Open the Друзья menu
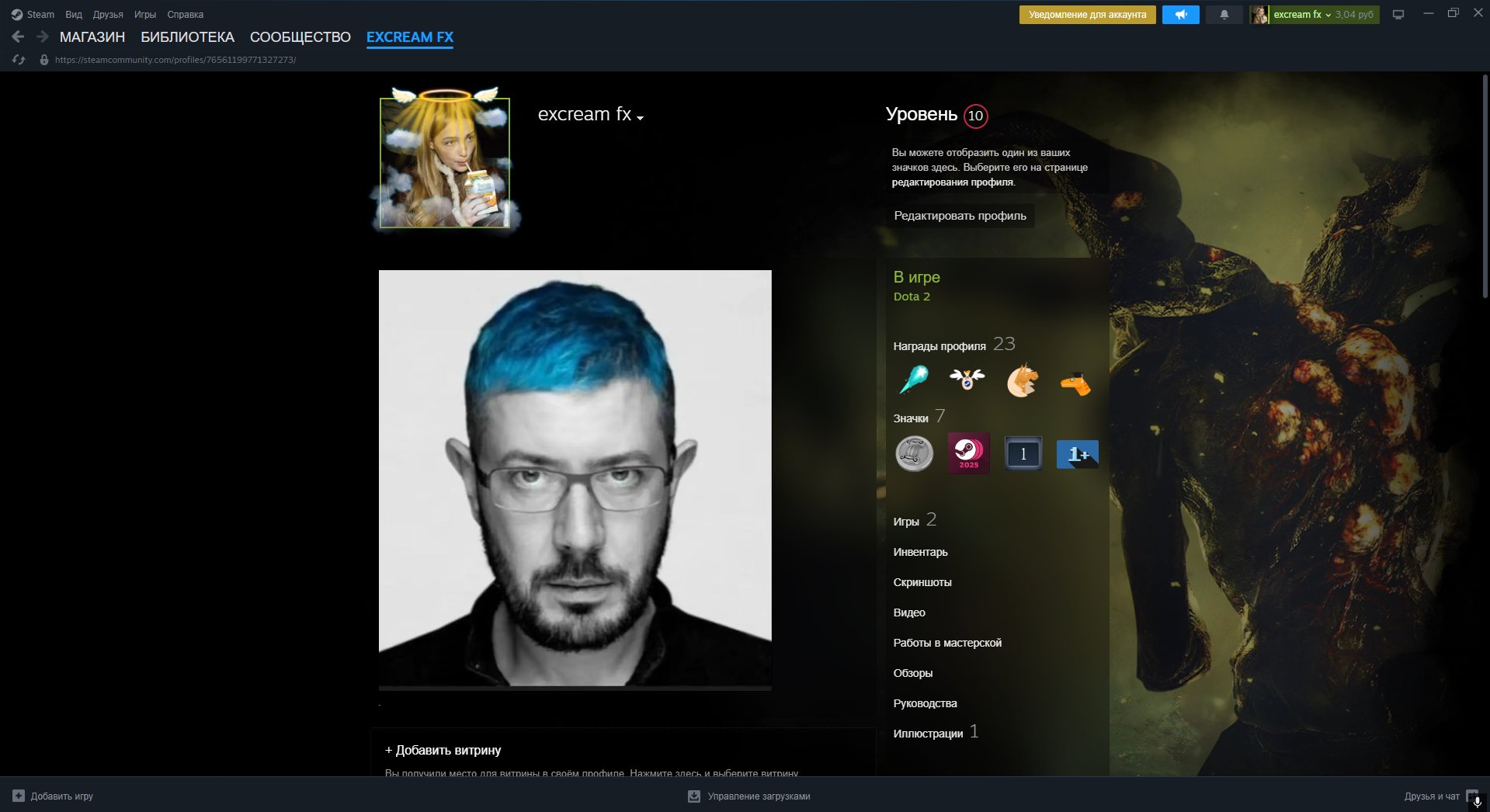The height and width of the screenshot is (812, 1490). coord(108,15)
